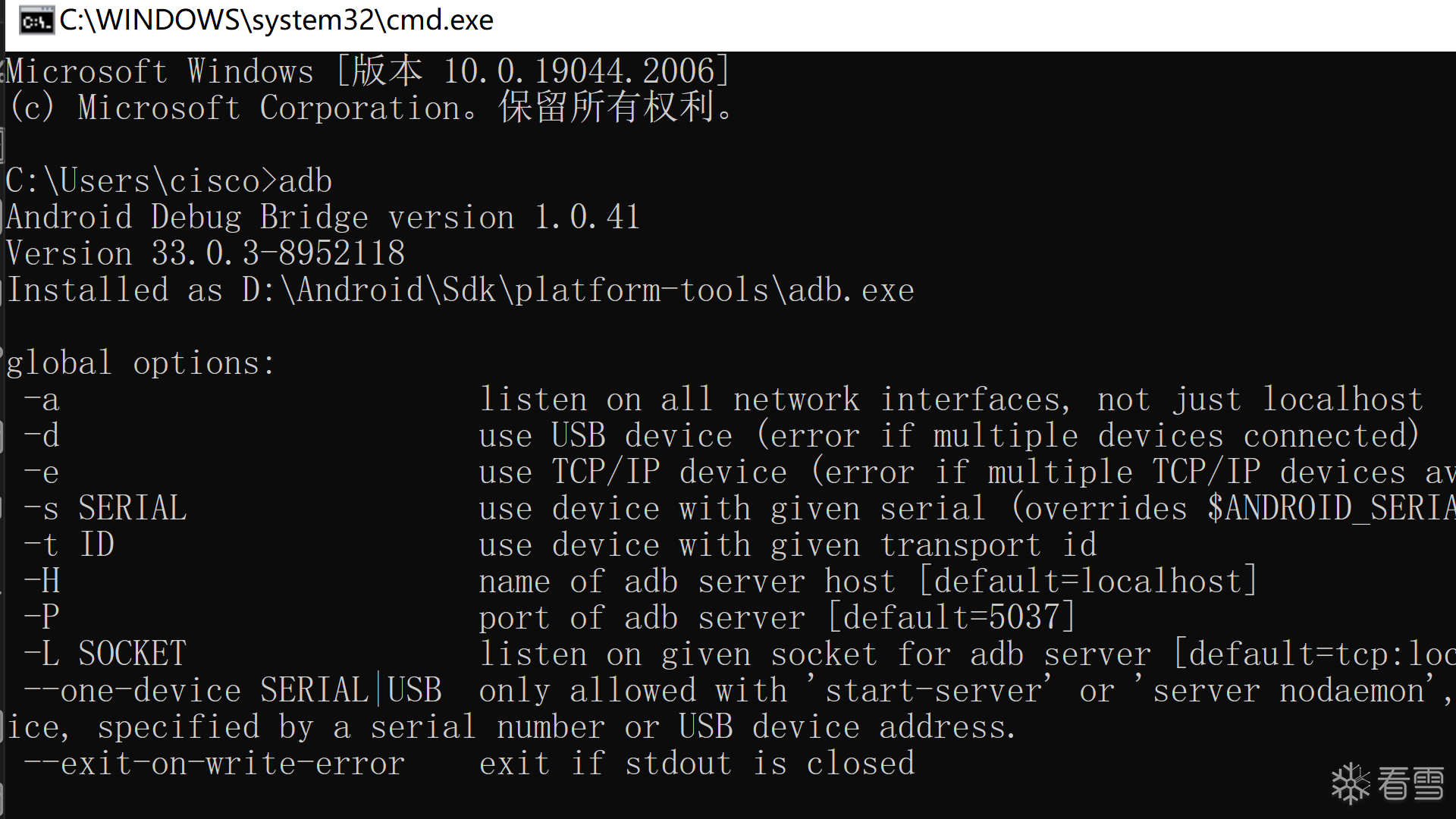Click the -H server host option
Screen dimensions: 1456x819
42,581
